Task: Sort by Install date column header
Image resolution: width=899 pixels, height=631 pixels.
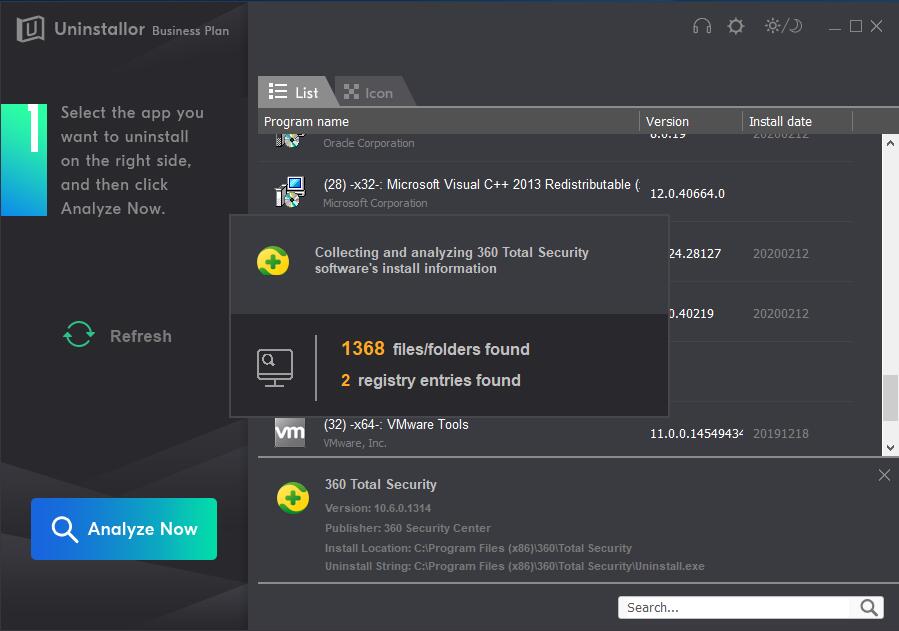Action: (x=797, y=121)
